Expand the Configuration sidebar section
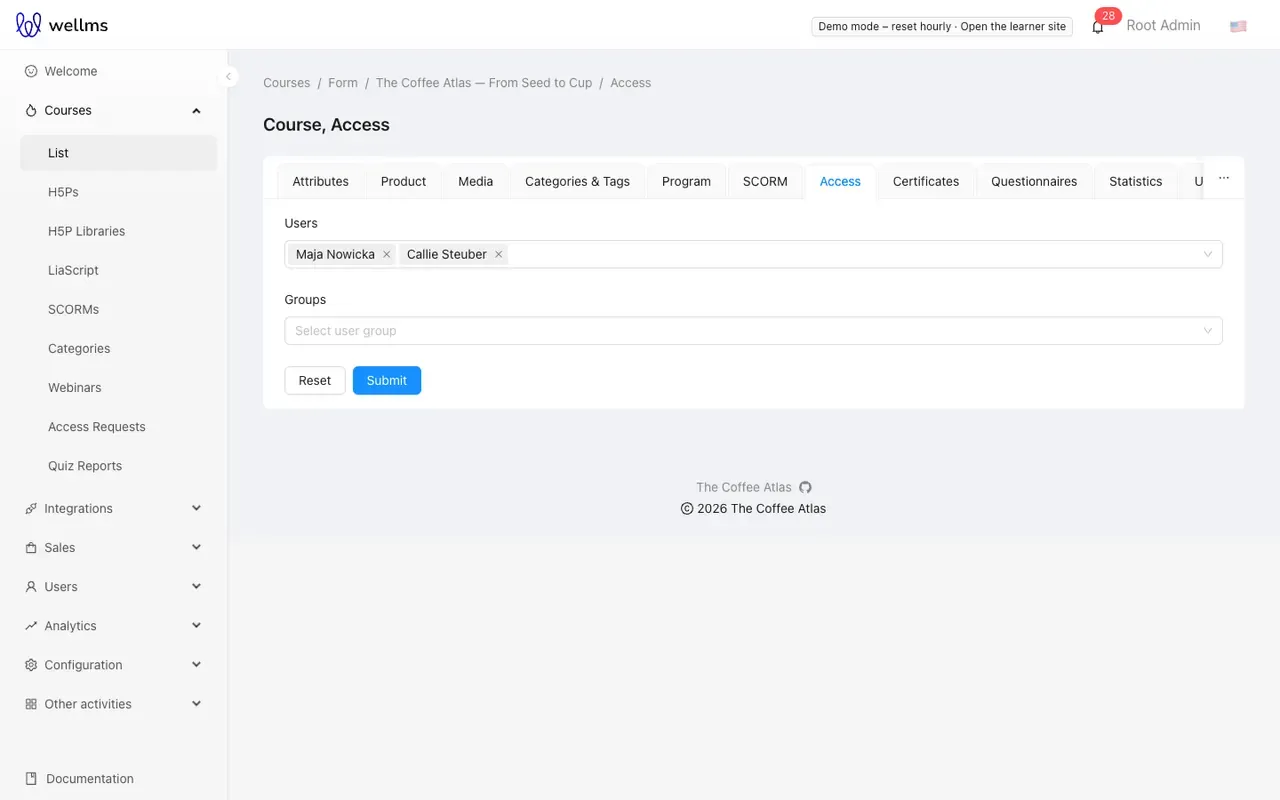The image size is (1280, 800). coord(196,664)
